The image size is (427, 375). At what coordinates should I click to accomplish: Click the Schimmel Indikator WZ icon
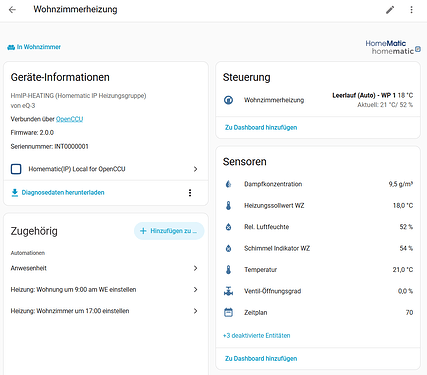(228, 248)
